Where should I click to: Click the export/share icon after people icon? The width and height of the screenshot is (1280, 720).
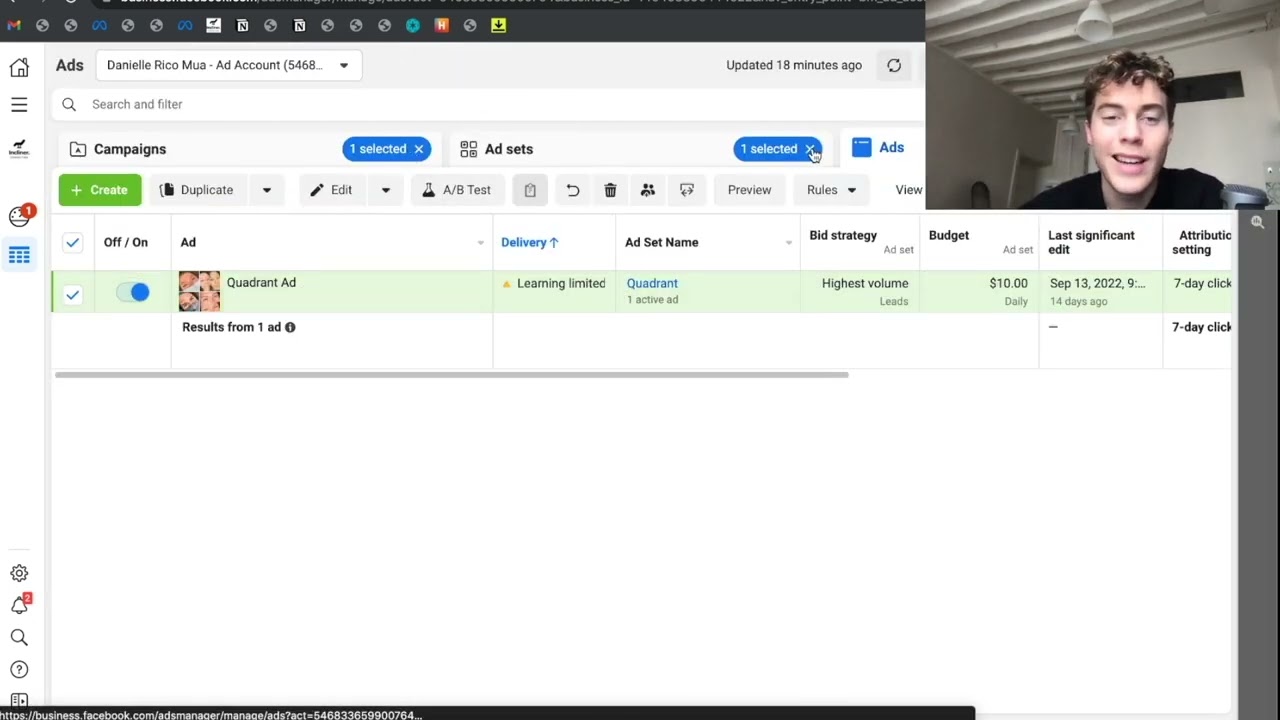[x=687, y=190]
